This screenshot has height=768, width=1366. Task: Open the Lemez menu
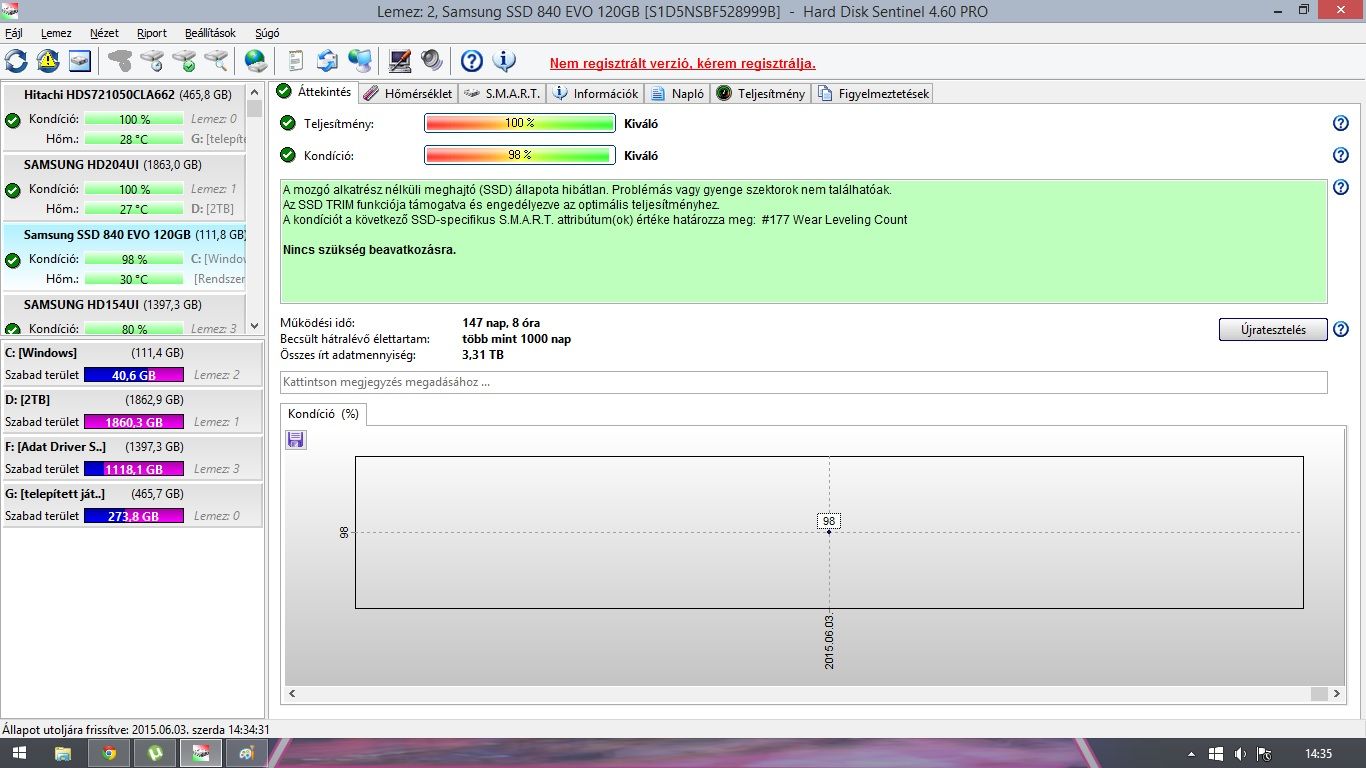56,33
